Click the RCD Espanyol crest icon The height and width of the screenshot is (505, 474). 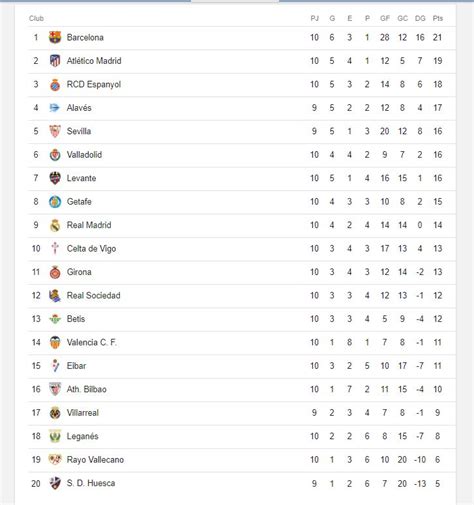coord(55,84)
